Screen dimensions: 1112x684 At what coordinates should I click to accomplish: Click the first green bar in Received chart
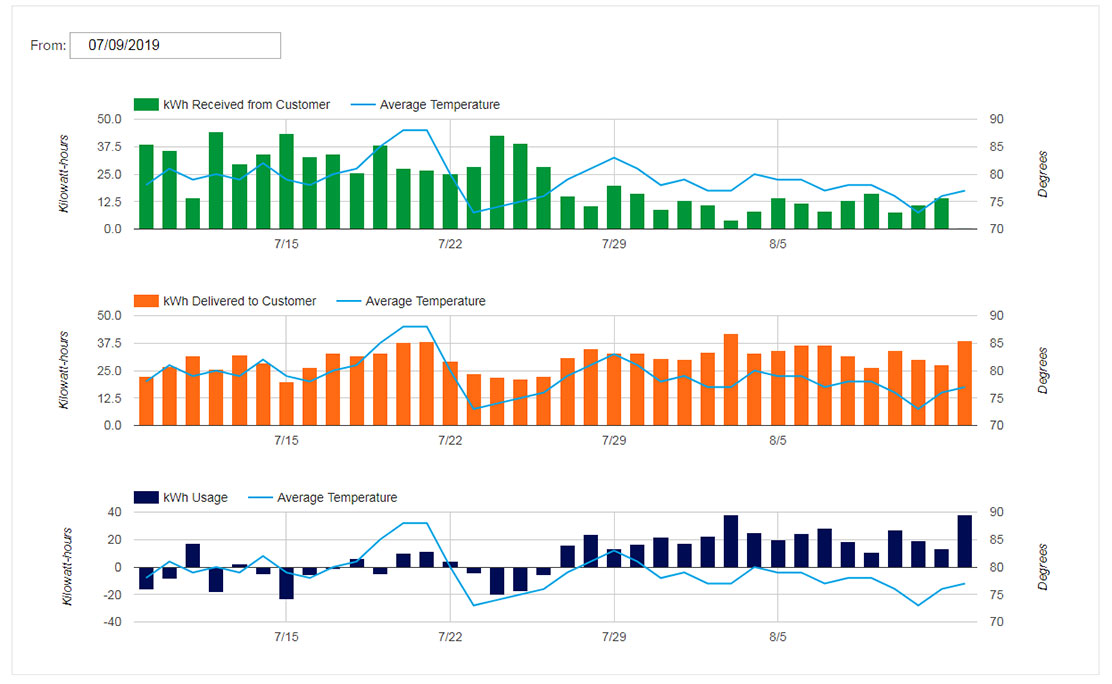[x=146, y=187]
